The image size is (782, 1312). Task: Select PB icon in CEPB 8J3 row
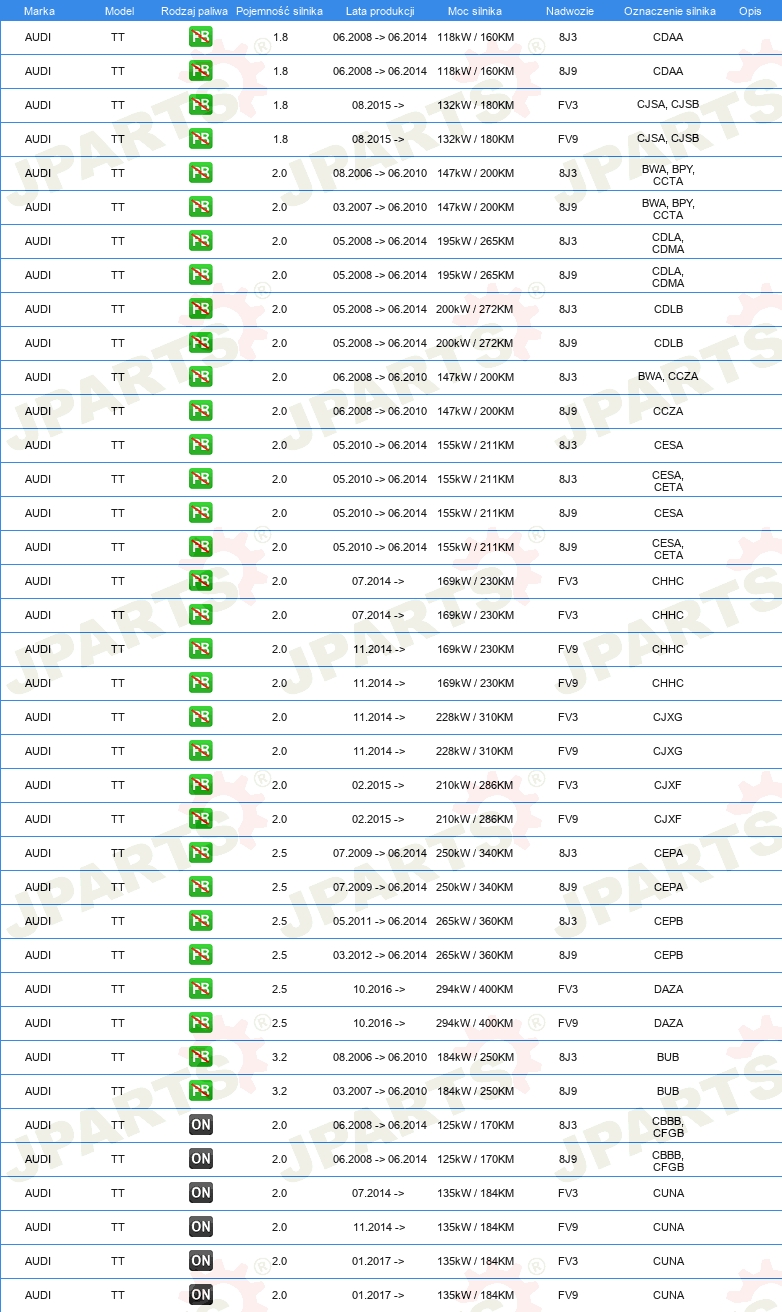[200, 921]
